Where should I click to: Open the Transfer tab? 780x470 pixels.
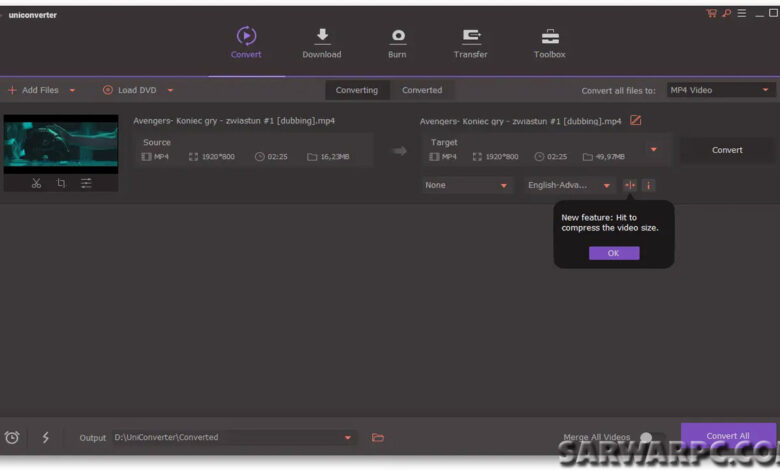coord(470,43)
